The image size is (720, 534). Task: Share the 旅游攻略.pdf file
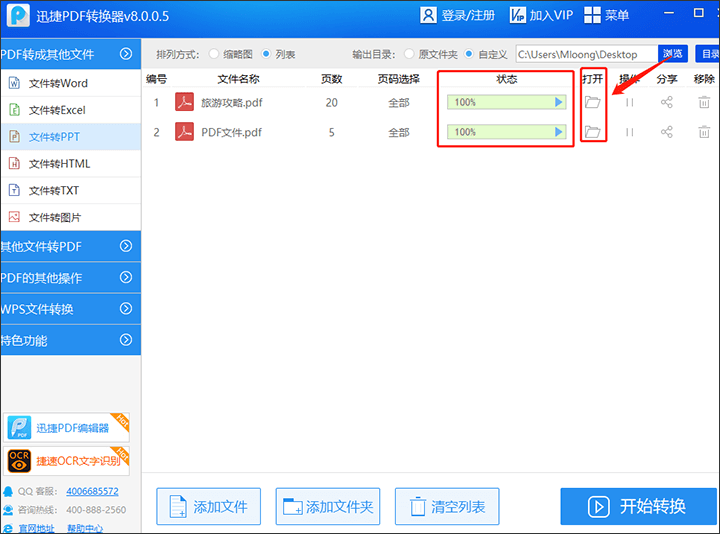click(x=667, y=102)
